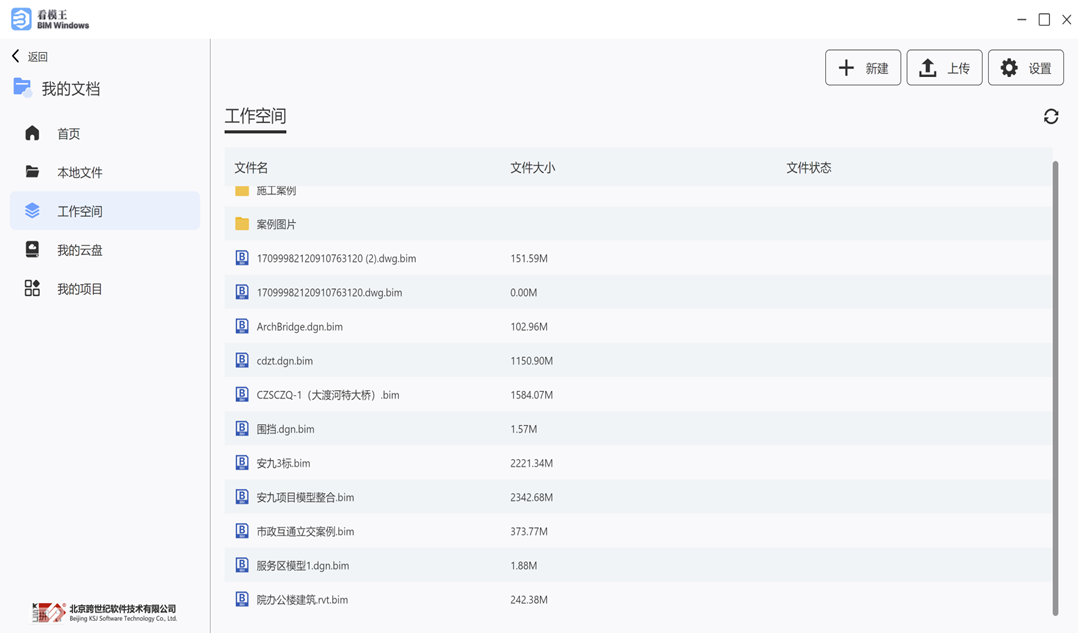Viewport: 1078px width, 633px height.
Task: Click the 首页 home icon in sidebar
Action: tap(32, 133)
